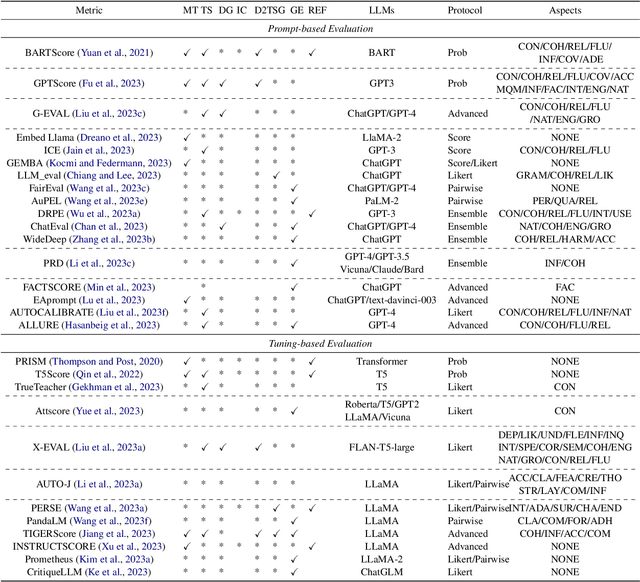This screenshot has height=582, width=640.
Task: Select the 'LlaMA-2' cell for Embed Llama
Action: click(x=382, y=138)
